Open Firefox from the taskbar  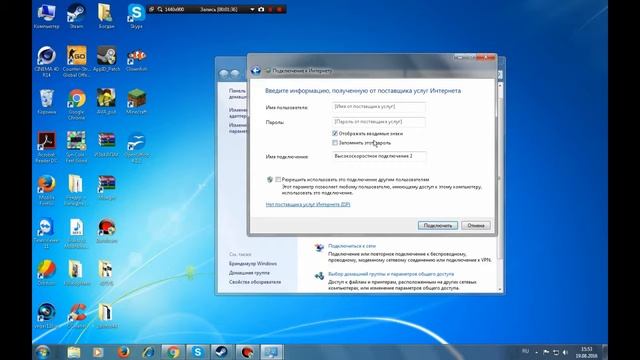123,352
